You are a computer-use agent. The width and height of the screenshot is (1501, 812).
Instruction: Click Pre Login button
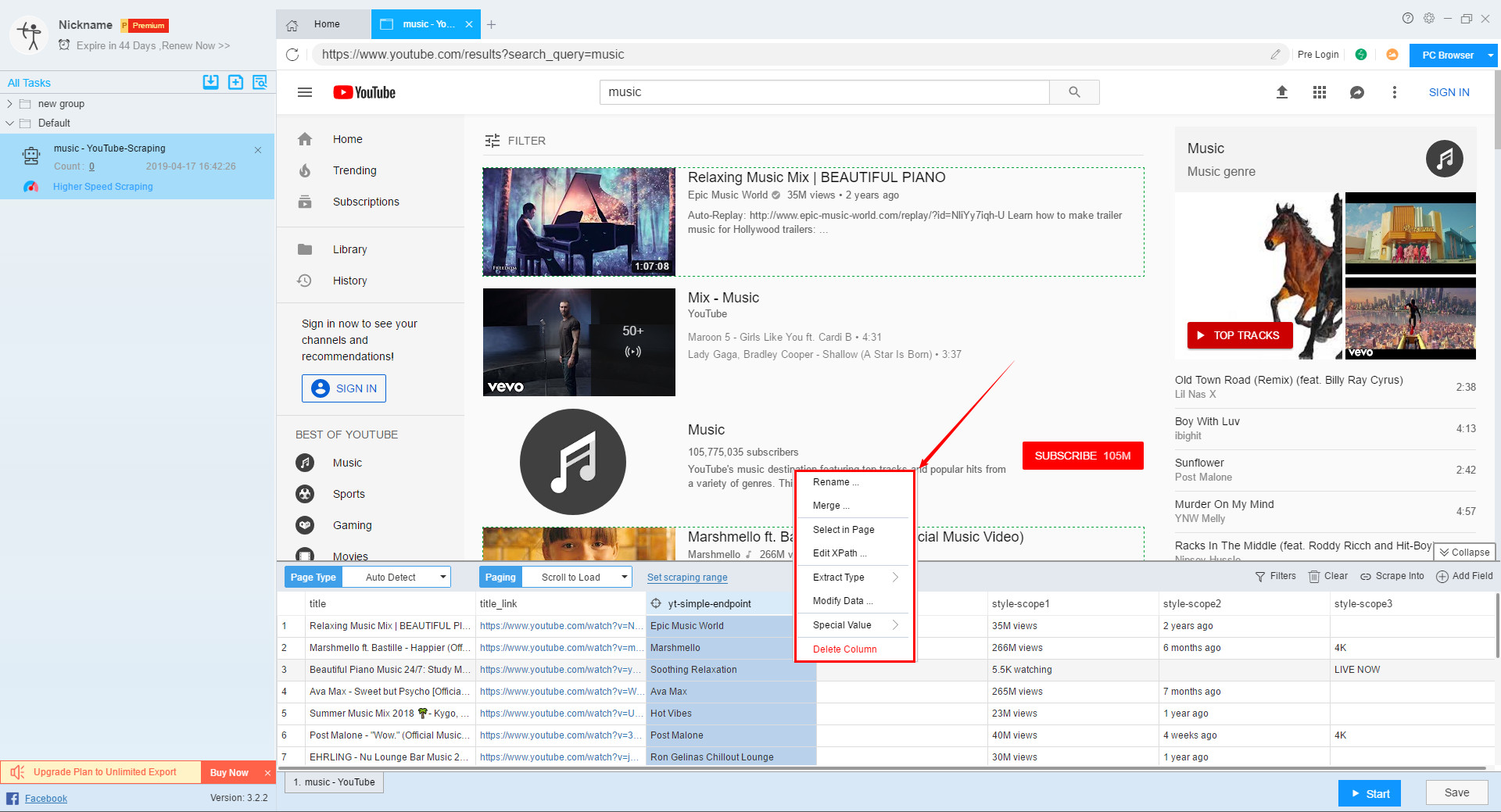pyautogui.click(x=1318, y=55)
